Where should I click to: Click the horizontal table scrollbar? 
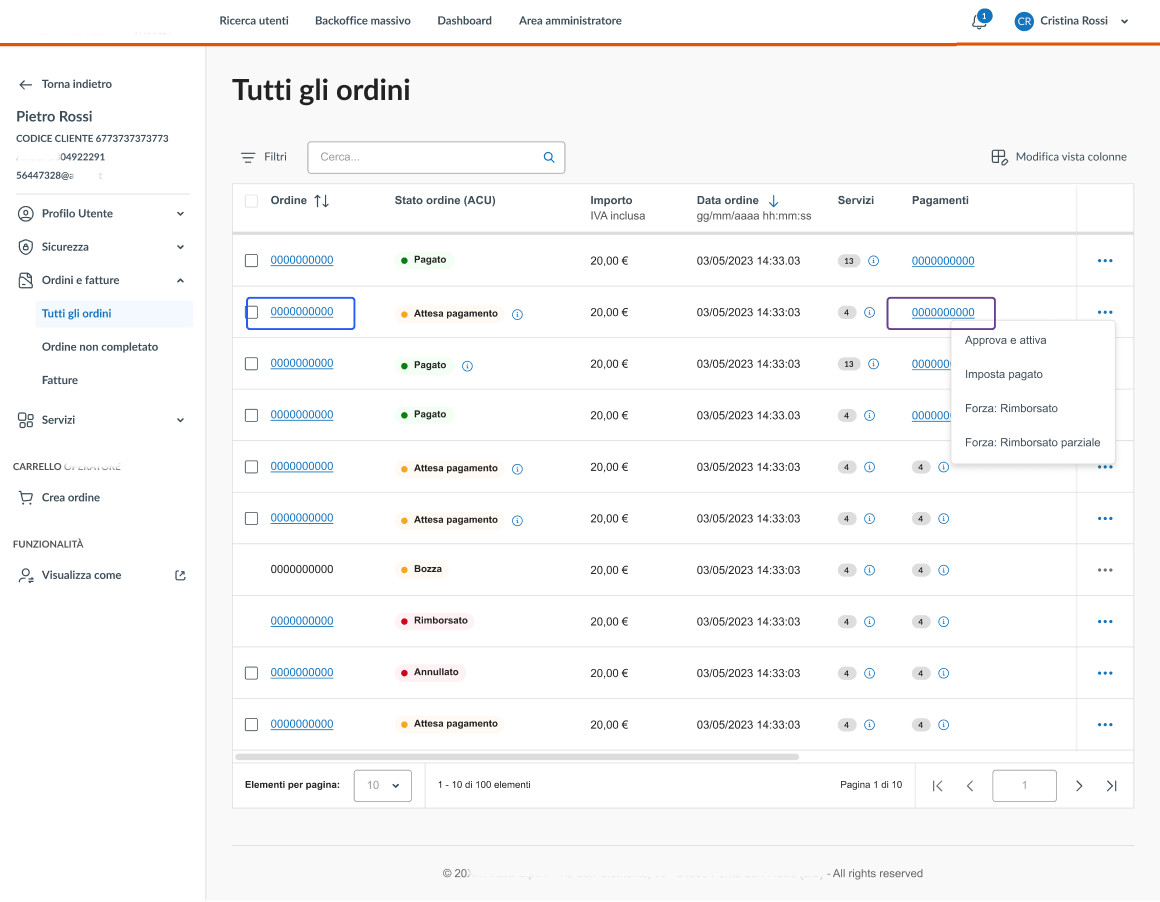pos(516,757)
